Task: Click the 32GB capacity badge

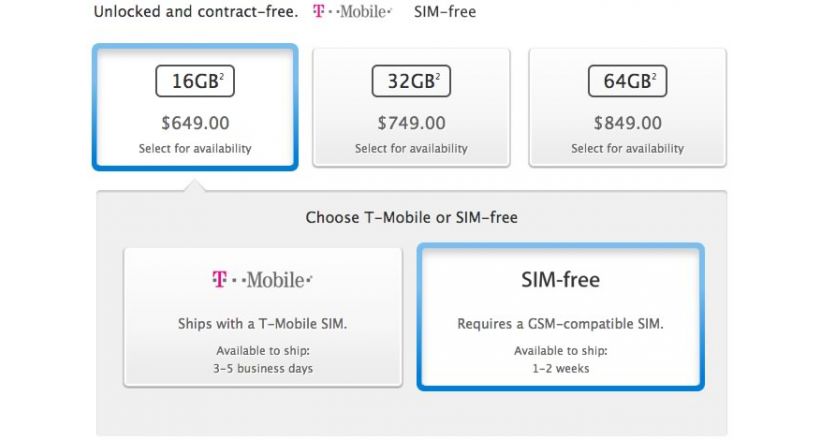Action: tap(411, 81)
